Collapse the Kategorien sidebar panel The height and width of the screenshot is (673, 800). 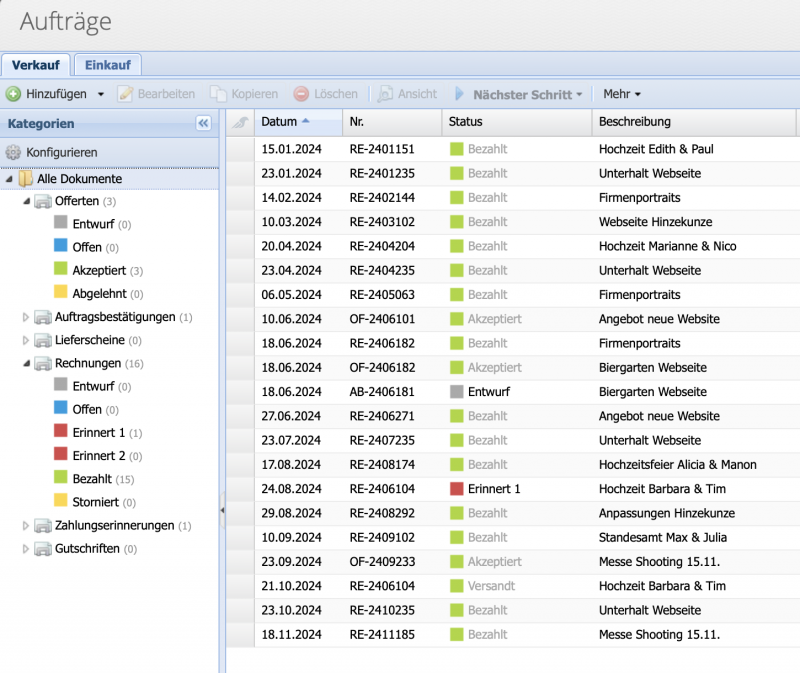tap(203, 124)
